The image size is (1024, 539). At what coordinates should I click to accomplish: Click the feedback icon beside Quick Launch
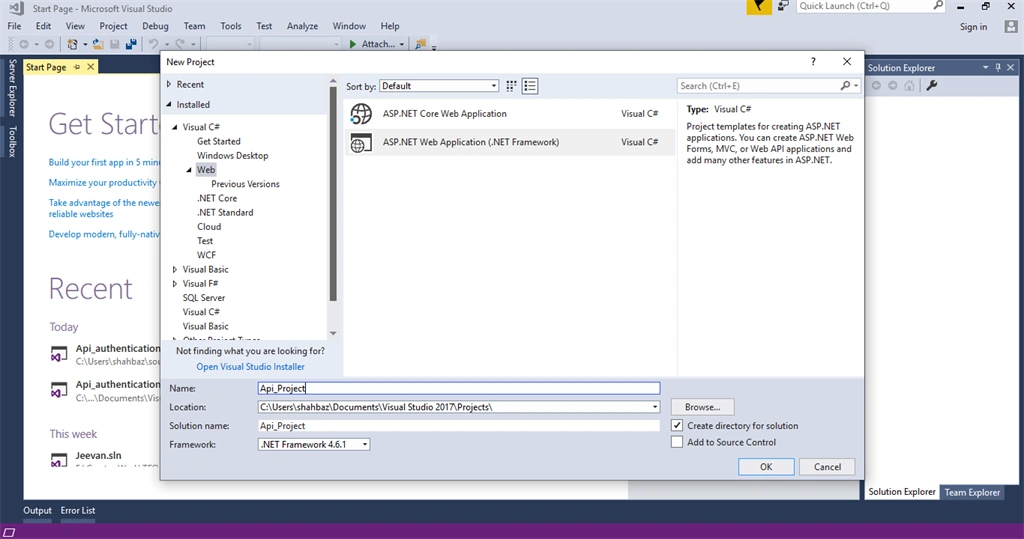pos(783,6)
